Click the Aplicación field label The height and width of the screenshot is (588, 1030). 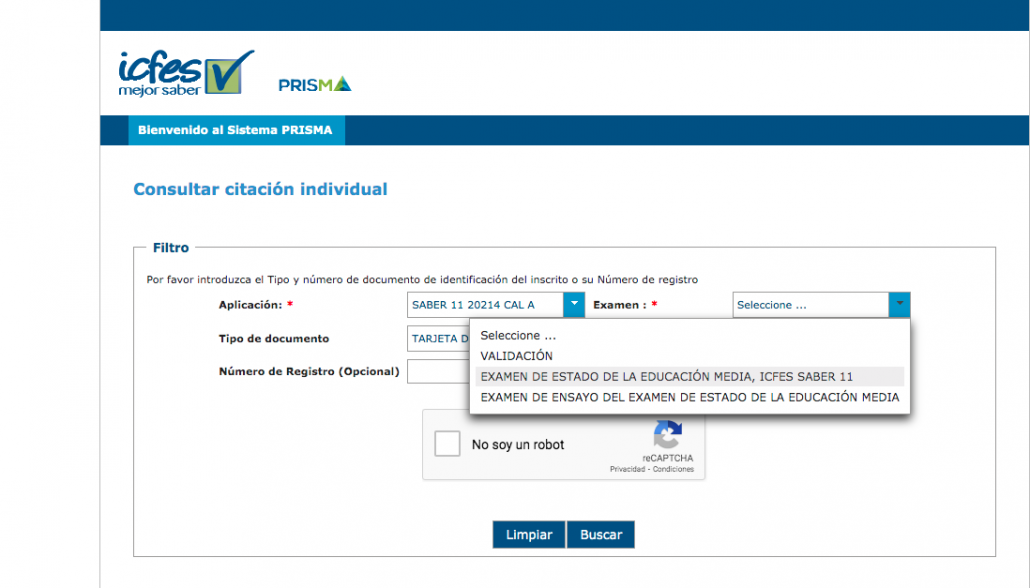click(x=250, y=305)
